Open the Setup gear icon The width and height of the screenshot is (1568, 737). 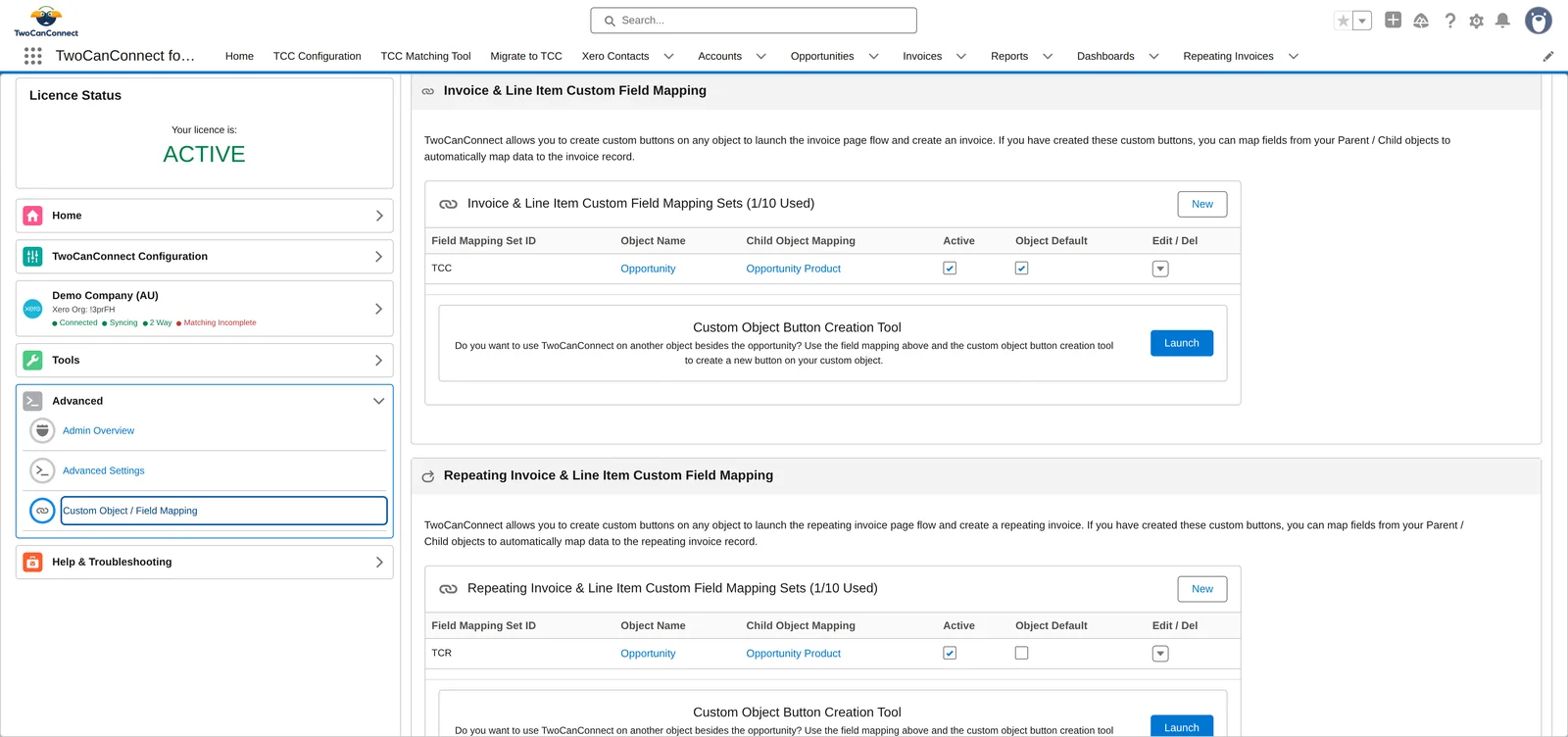pyautogui.click(x=1477, y=21)
